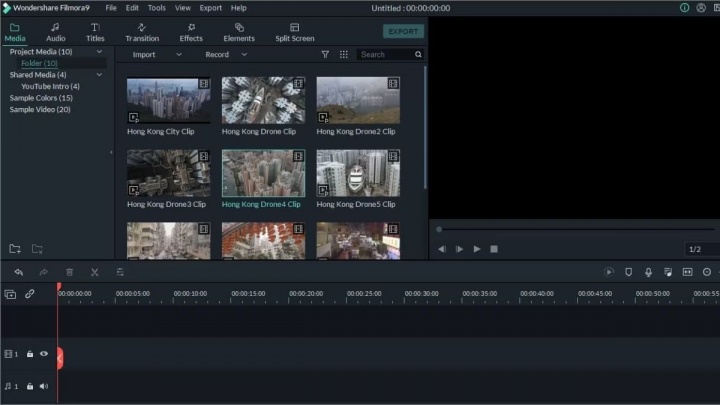Click the search magnifier icon
Viewport: 720px width, 405px height.
pyautogui.click(x=418, y=55)
